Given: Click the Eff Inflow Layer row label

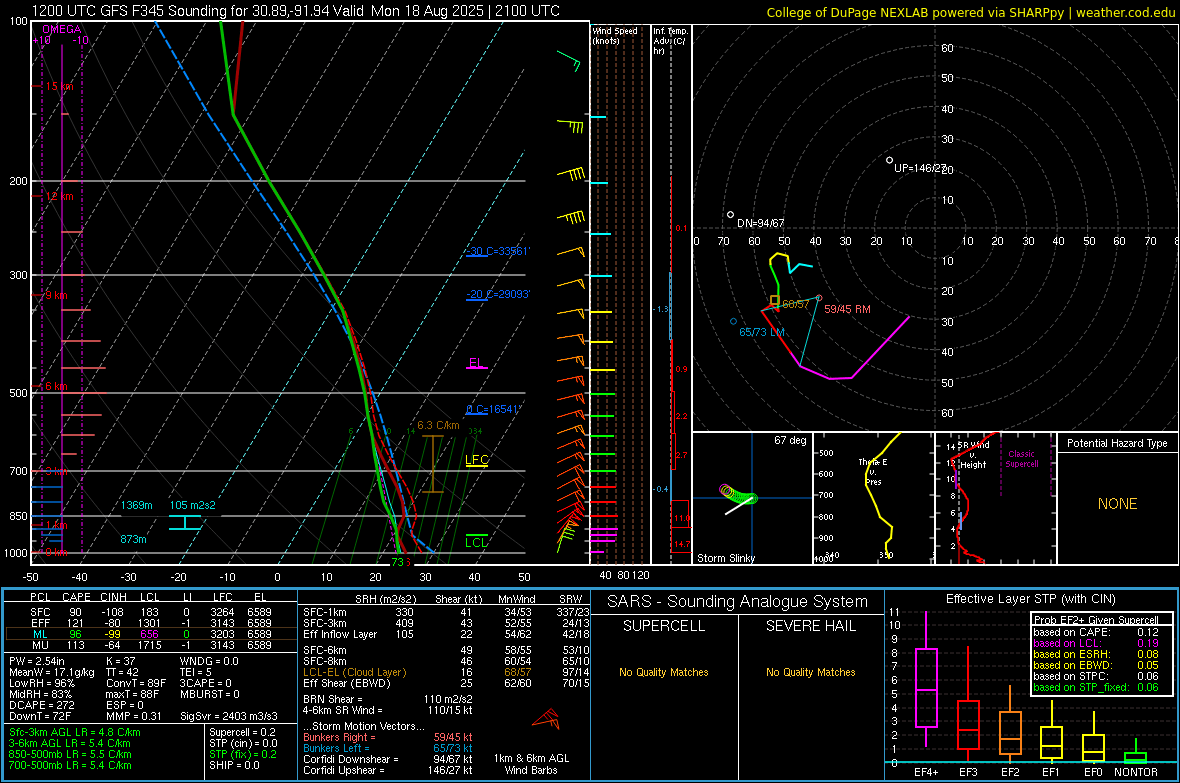Looking at the screenshot, I should (x=340, y=635).
